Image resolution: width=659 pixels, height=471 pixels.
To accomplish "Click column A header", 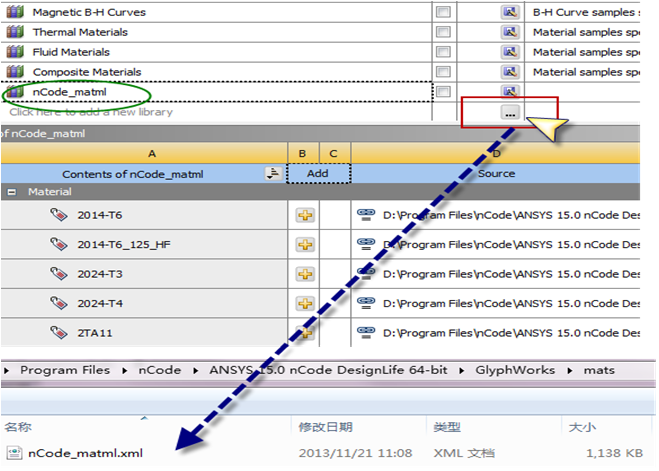I will 144,153.
